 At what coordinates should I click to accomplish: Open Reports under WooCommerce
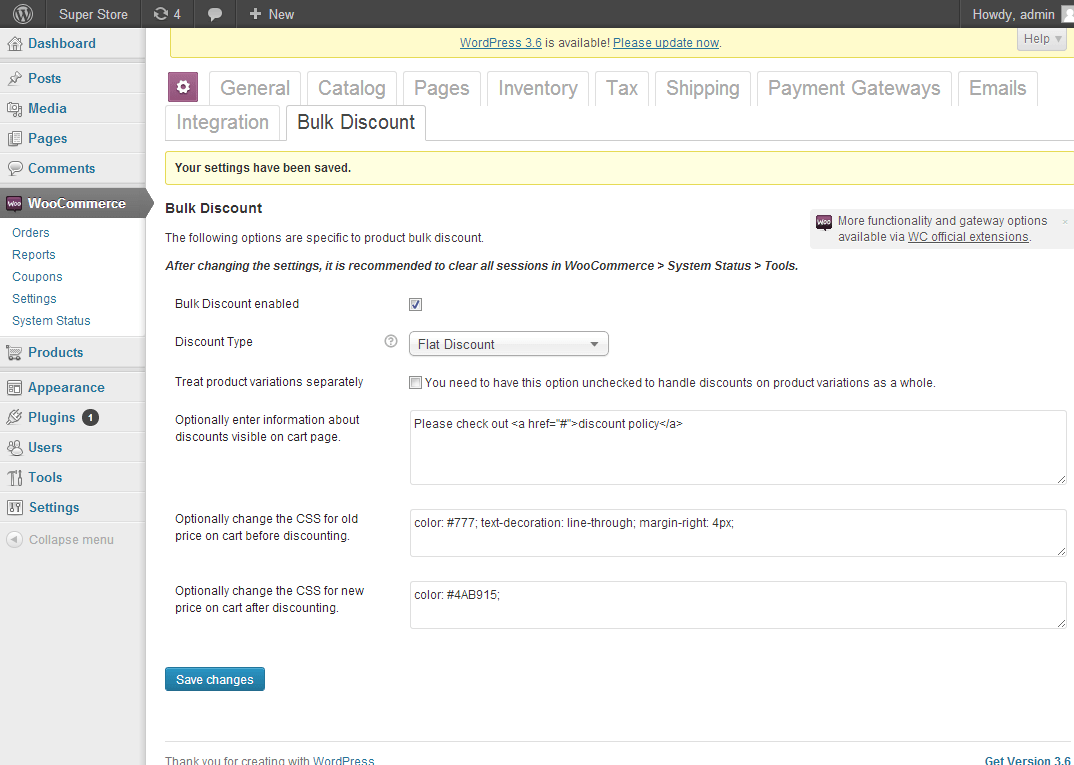(x=34, y=255)
